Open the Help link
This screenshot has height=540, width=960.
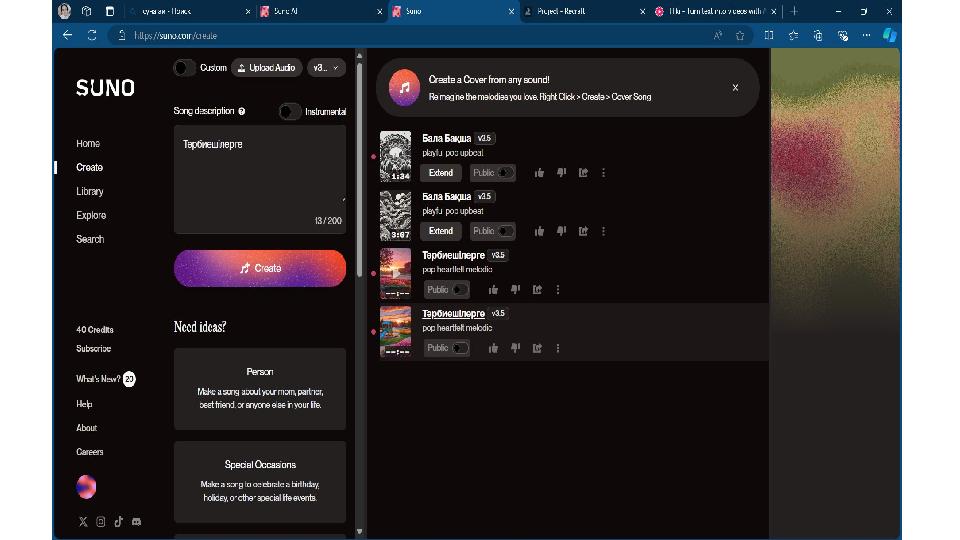click(84, 404)
